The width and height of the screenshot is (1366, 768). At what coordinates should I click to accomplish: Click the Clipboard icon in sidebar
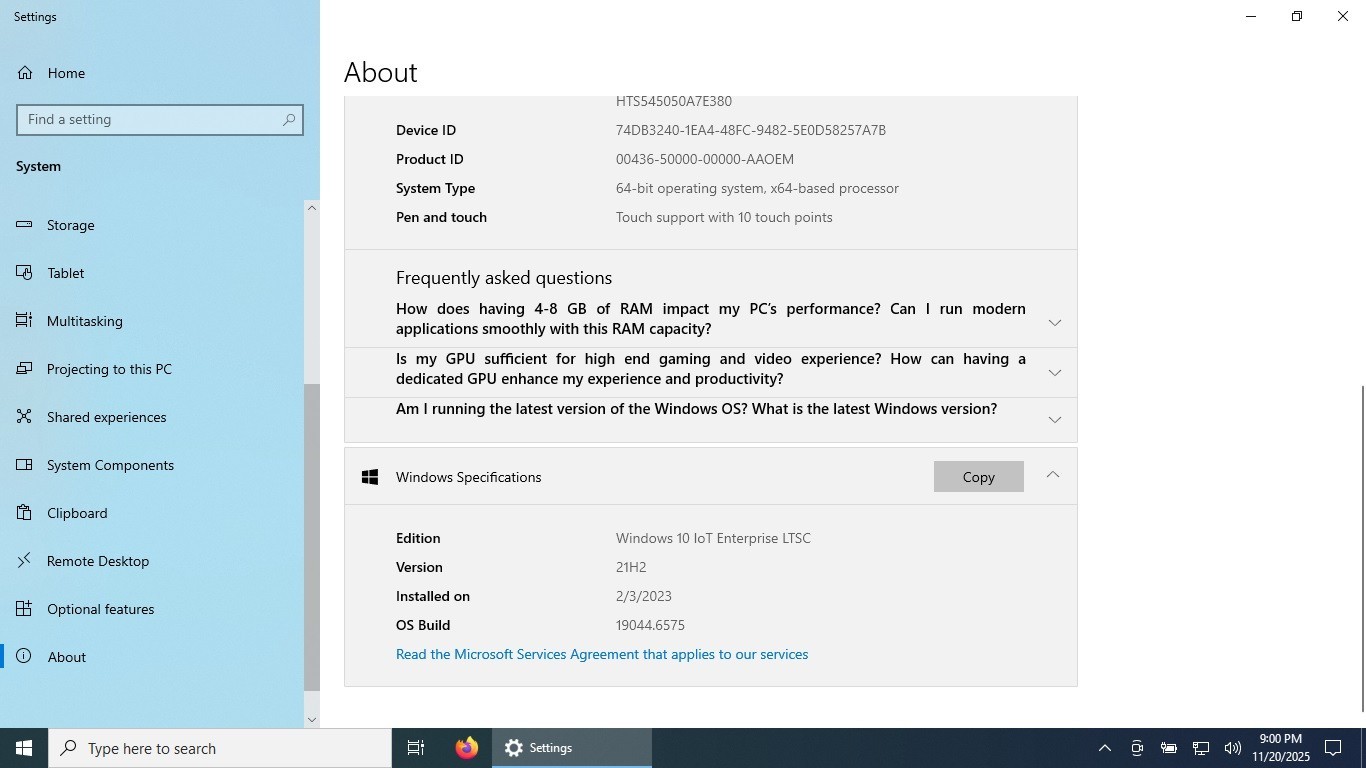tap(24, 513)
